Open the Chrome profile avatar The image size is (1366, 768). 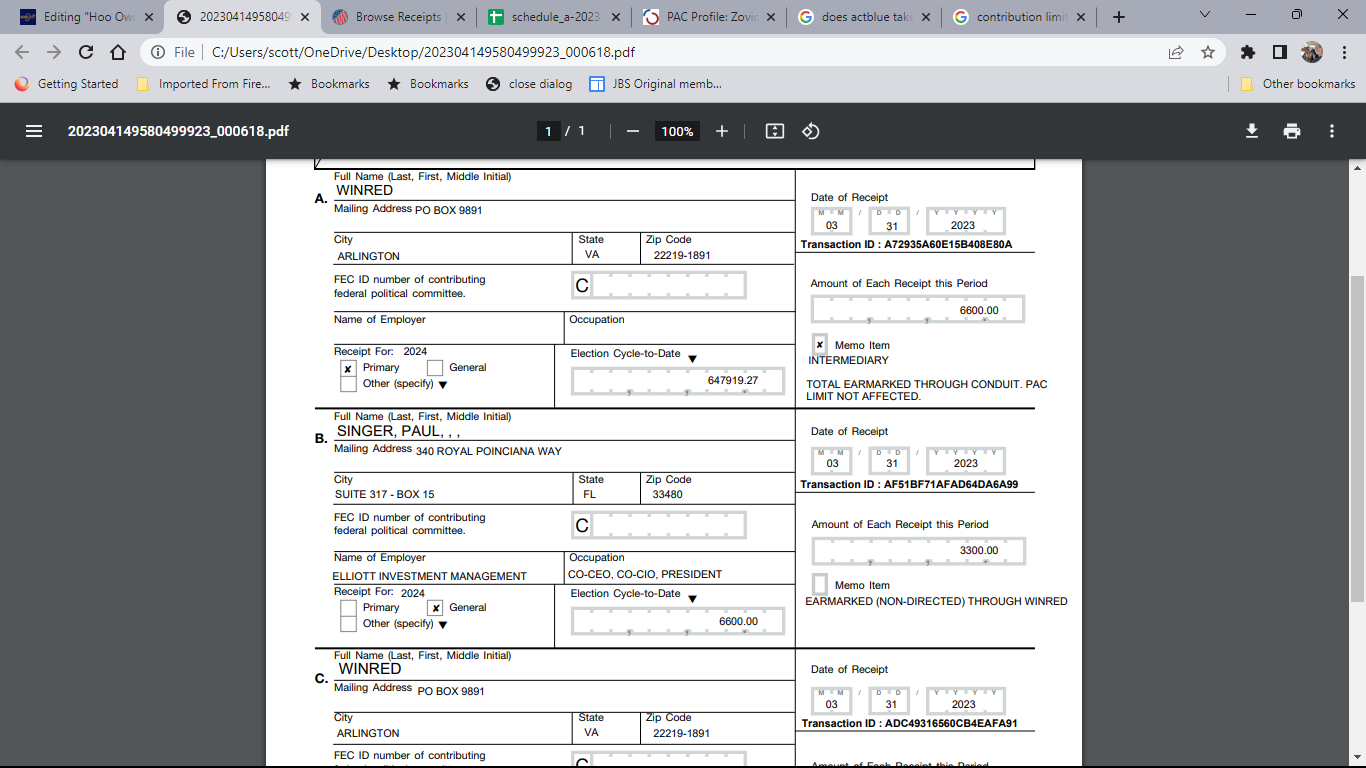pos(1312,52)
